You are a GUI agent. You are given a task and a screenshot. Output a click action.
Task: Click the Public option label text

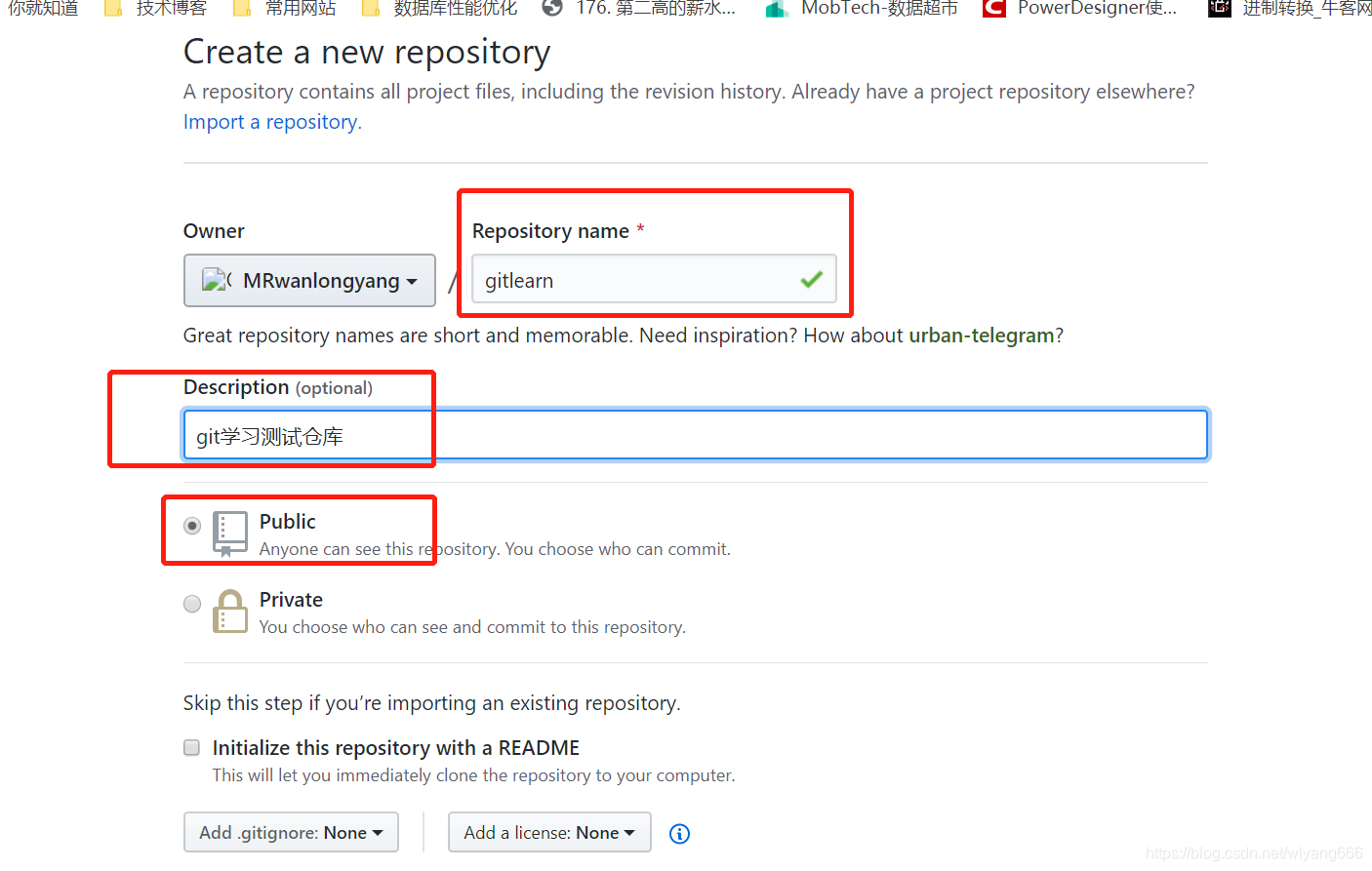288,522
